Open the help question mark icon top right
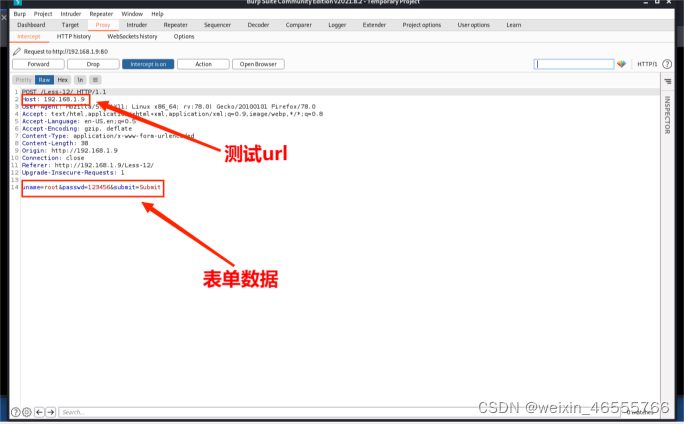 coord(667,64)
